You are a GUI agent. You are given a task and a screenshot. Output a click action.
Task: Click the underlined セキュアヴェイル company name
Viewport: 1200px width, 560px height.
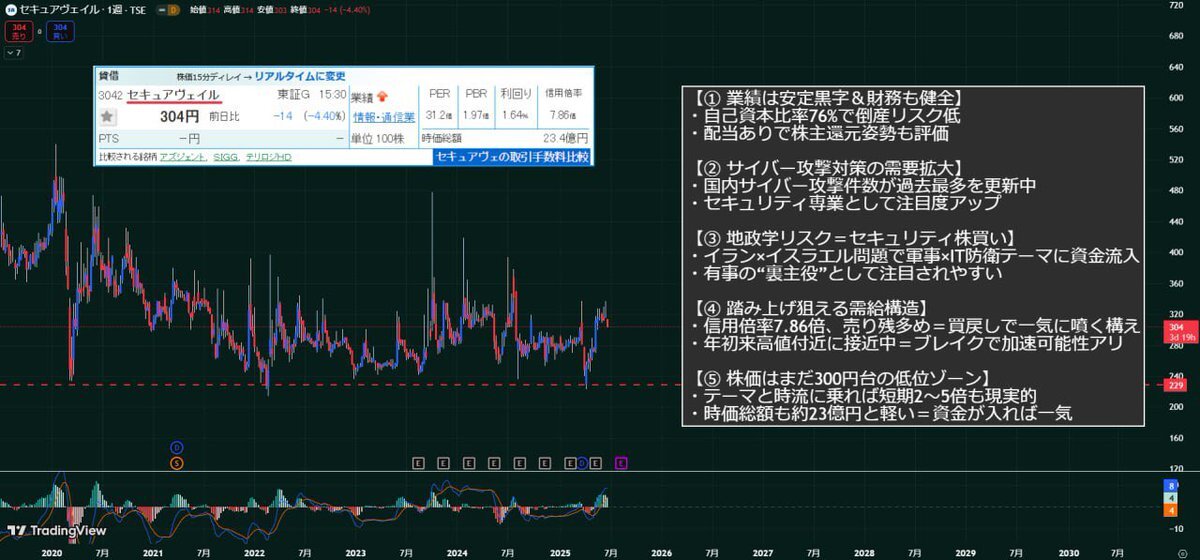click(173, 95)
